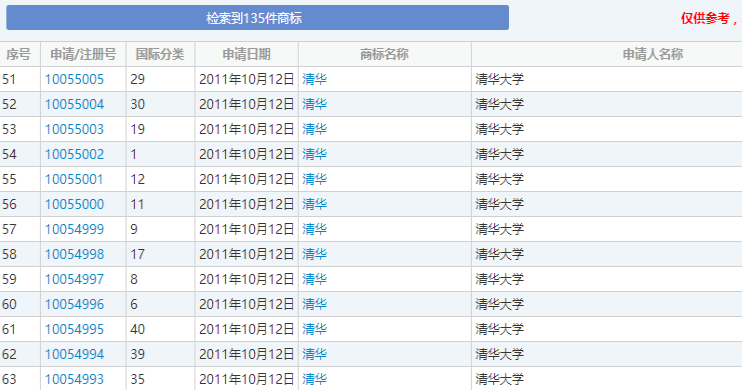Click the 序号 column header
742x390 pixels.
(x=19, y=54)
